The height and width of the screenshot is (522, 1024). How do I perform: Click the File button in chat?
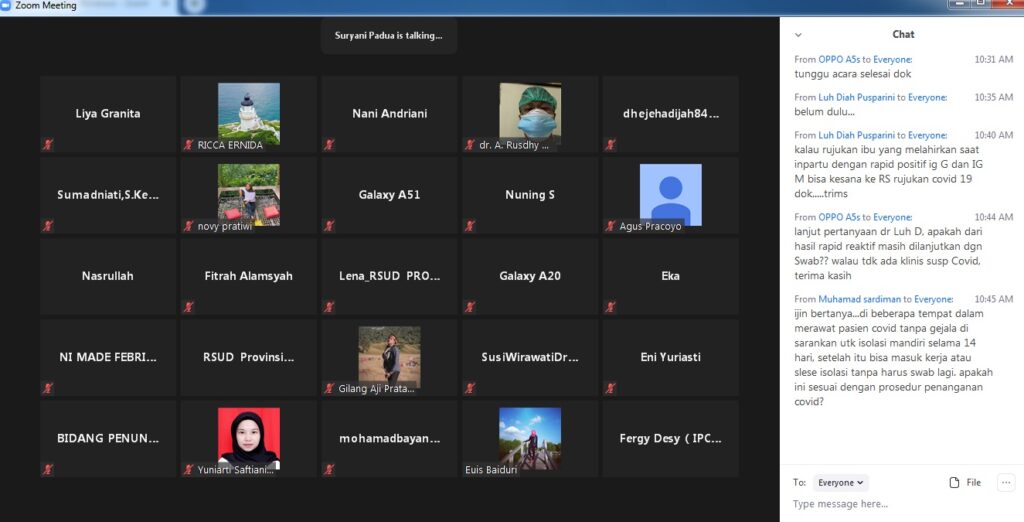click(x=965, y=482)
